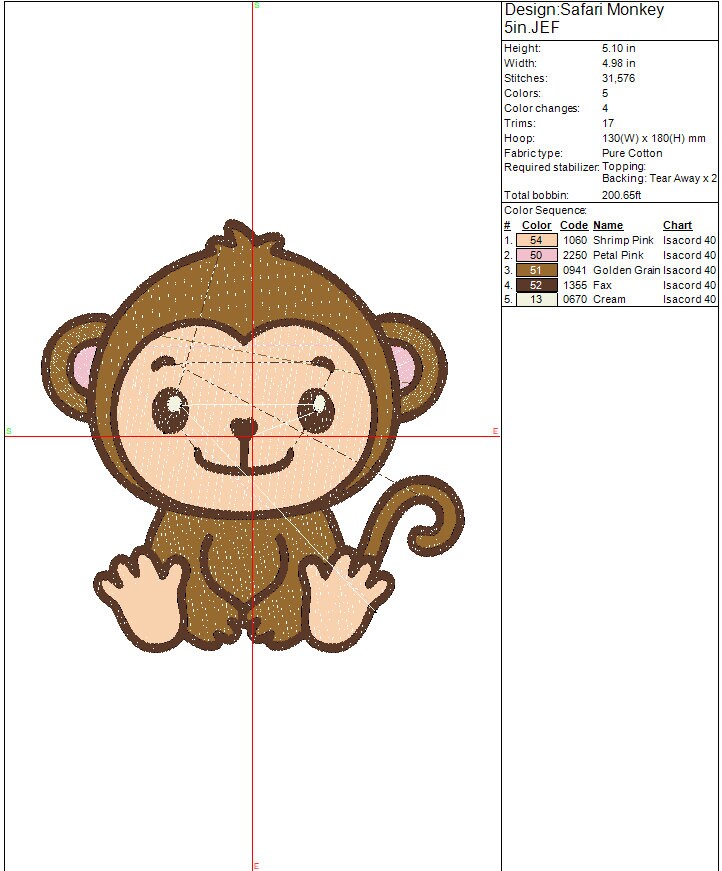Screen dimensions: 722x871
Task: Click the pink inner part of right ear
Action: click(404, 368)
